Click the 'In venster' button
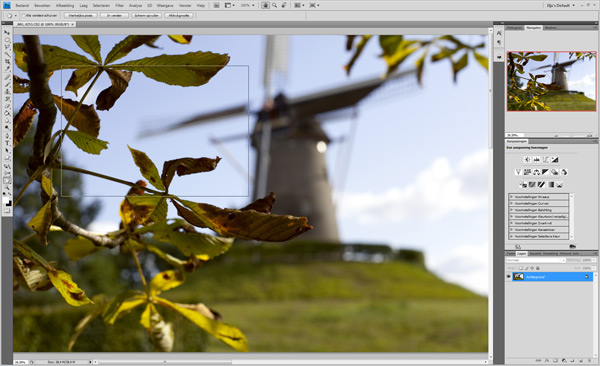600x366 pixels. tap(114, 15)
